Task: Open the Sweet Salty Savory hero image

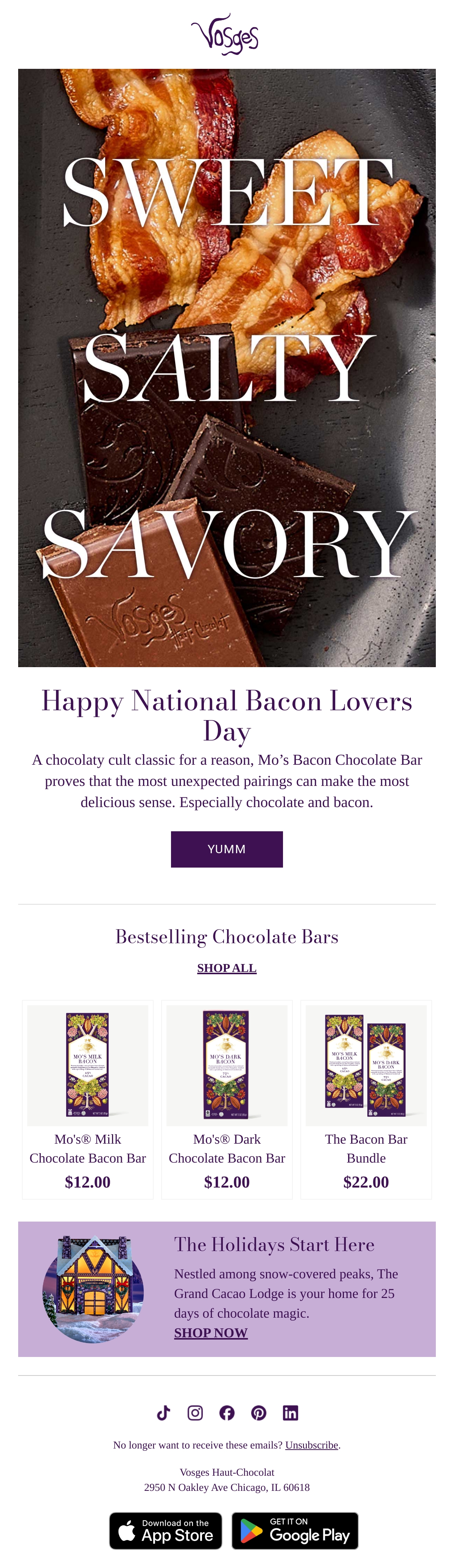Action: pos(227,368)
